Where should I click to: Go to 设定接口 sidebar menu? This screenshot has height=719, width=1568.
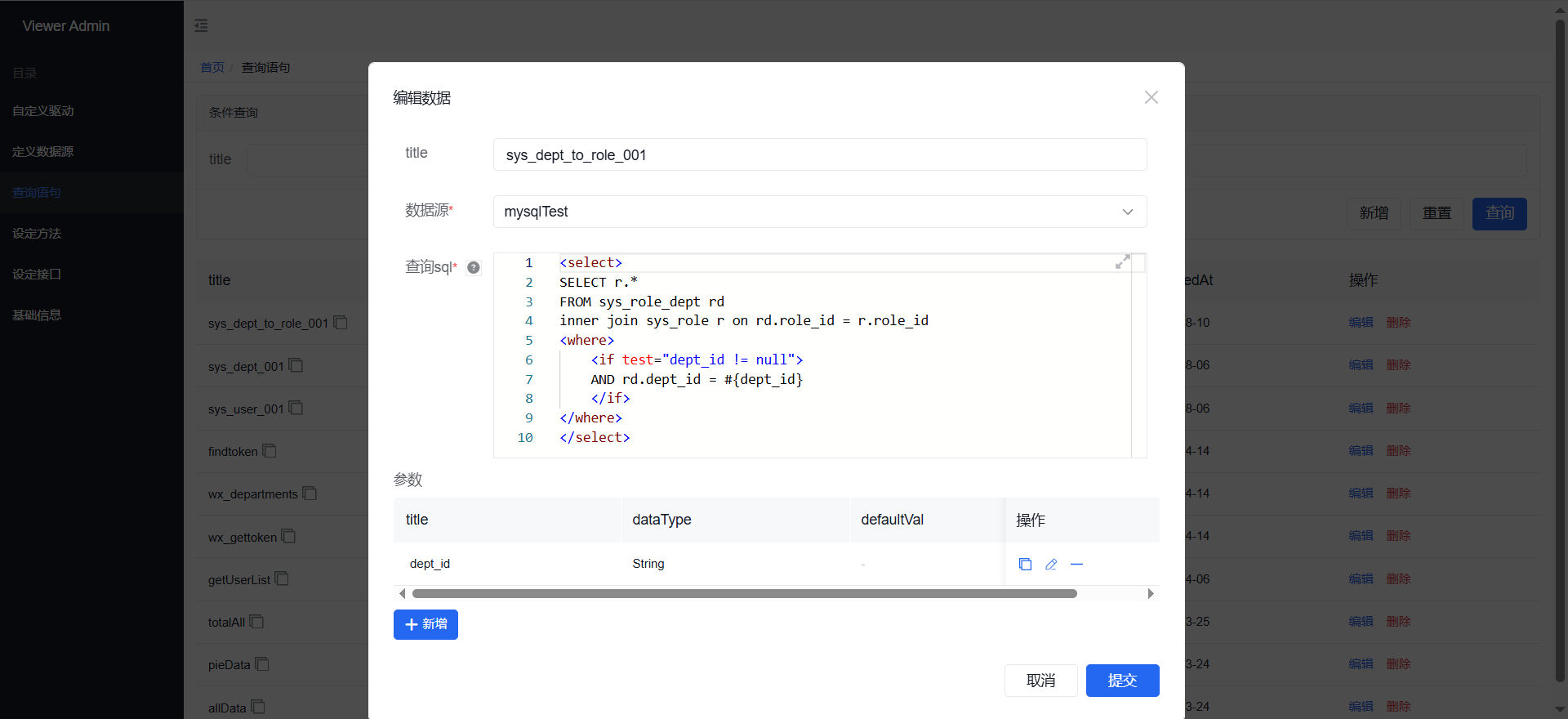click(37, 275)
